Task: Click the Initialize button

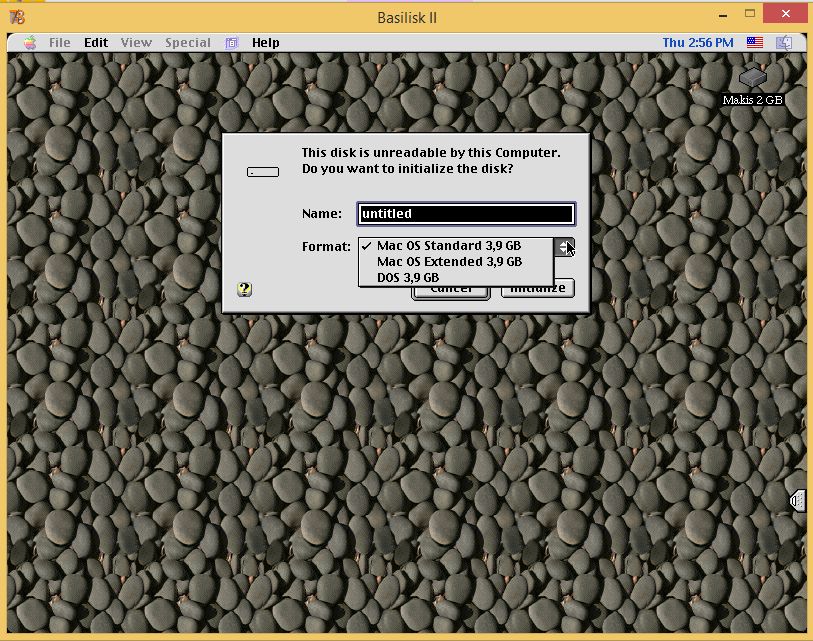Action: [x=538, y=292]
